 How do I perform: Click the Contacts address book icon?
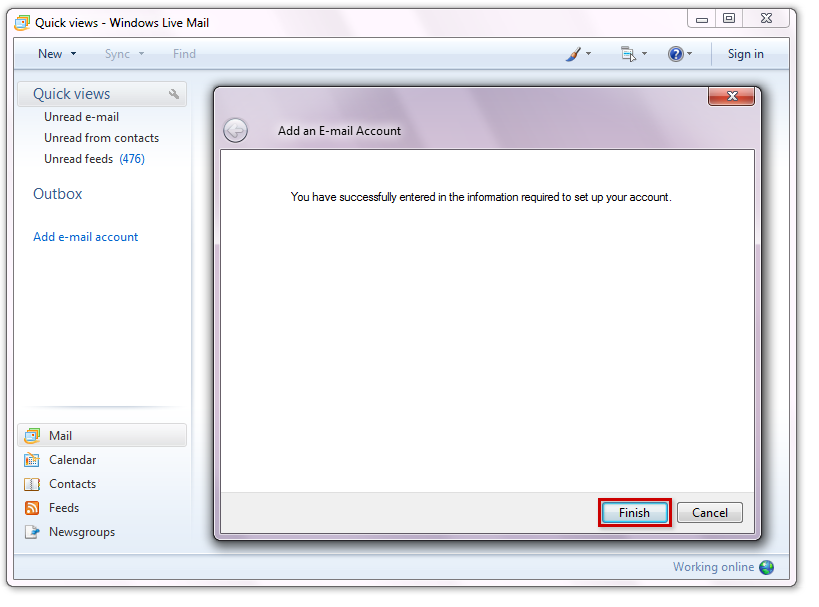[x=32, y=484]
